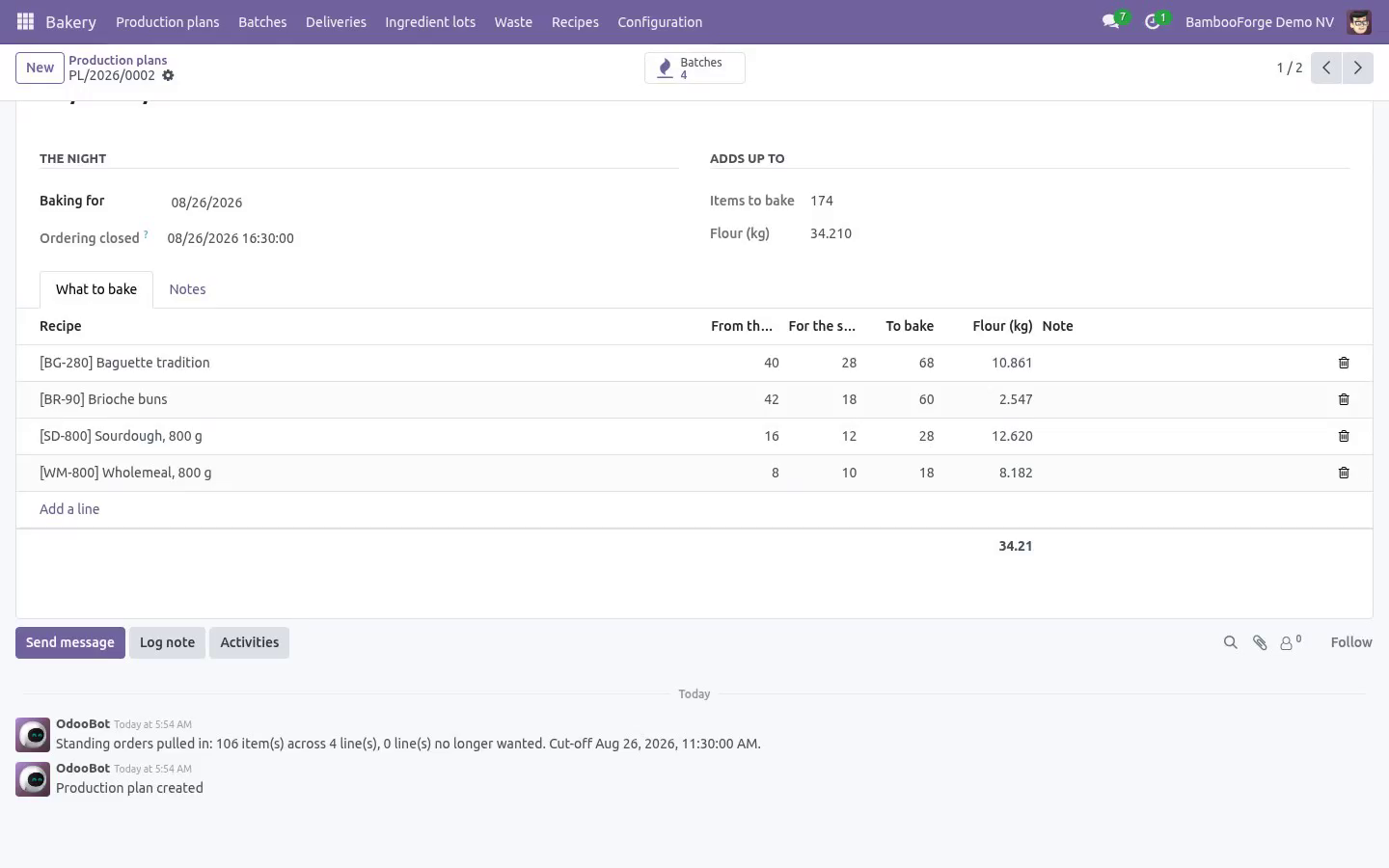Expand the Configuration menu
This screenshot has height=868, width=1389.
coord(660,21)
